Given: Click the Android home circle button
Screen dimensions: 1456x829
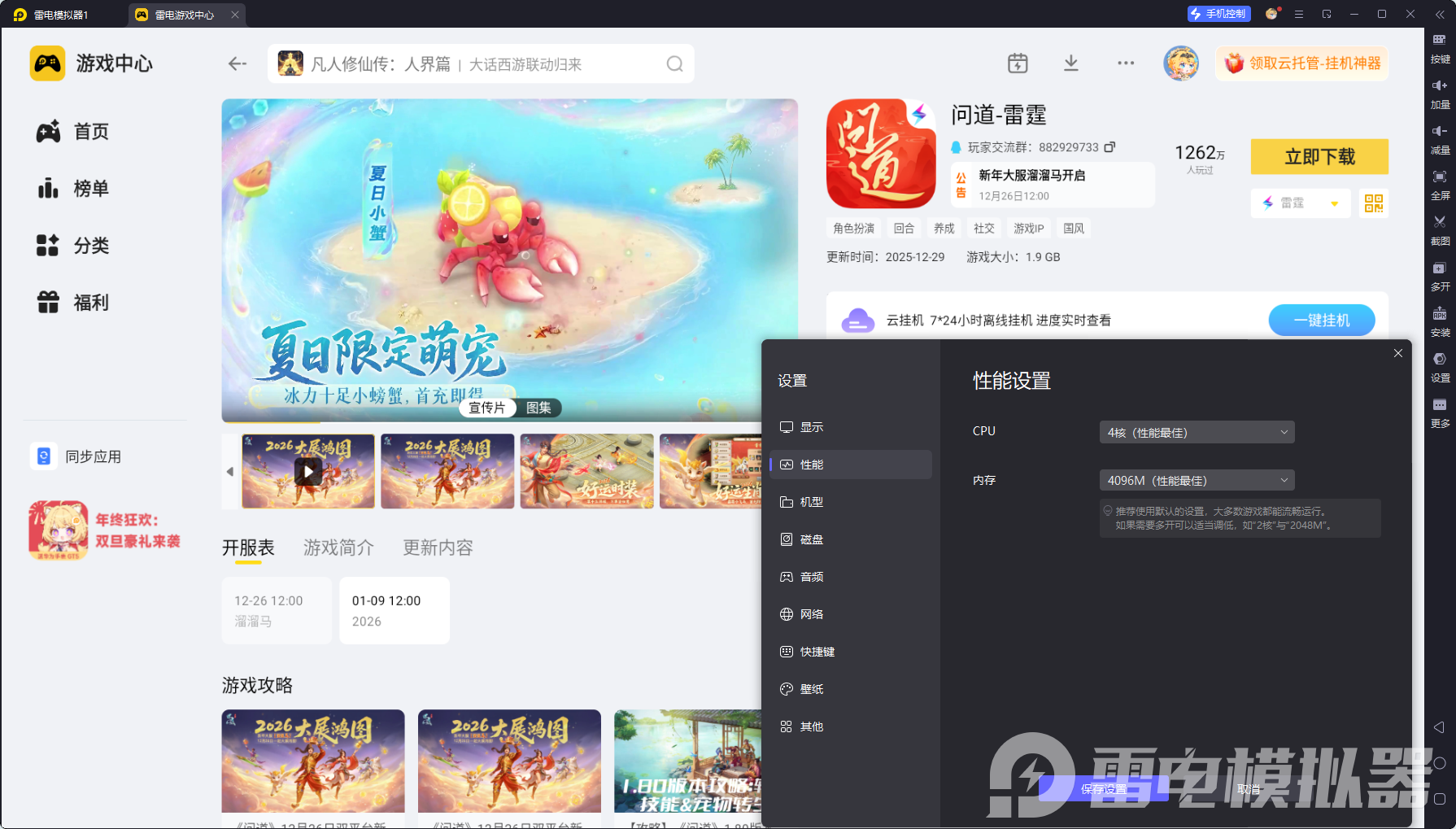Looking at the screenshot, I should click(1439, 763).
